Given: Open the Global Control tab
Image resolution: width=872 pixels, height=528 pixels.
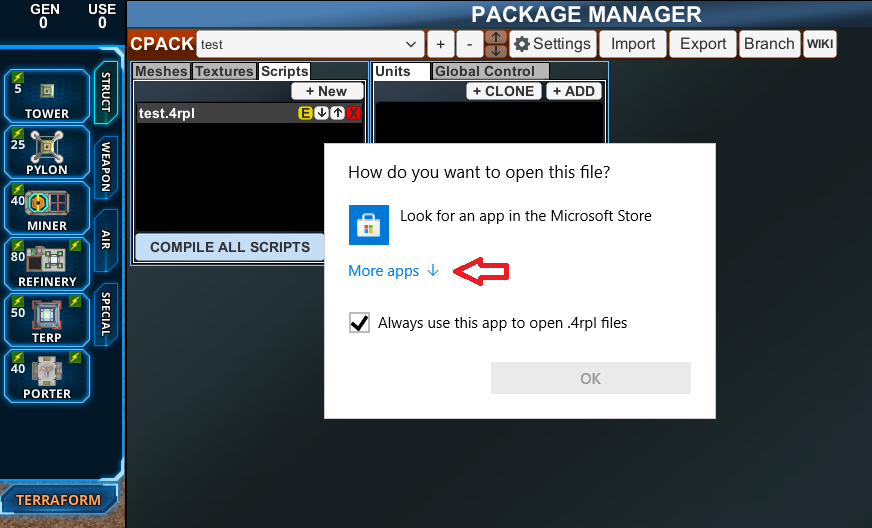Looking at the screenshot, I should (x=485, y=71).
